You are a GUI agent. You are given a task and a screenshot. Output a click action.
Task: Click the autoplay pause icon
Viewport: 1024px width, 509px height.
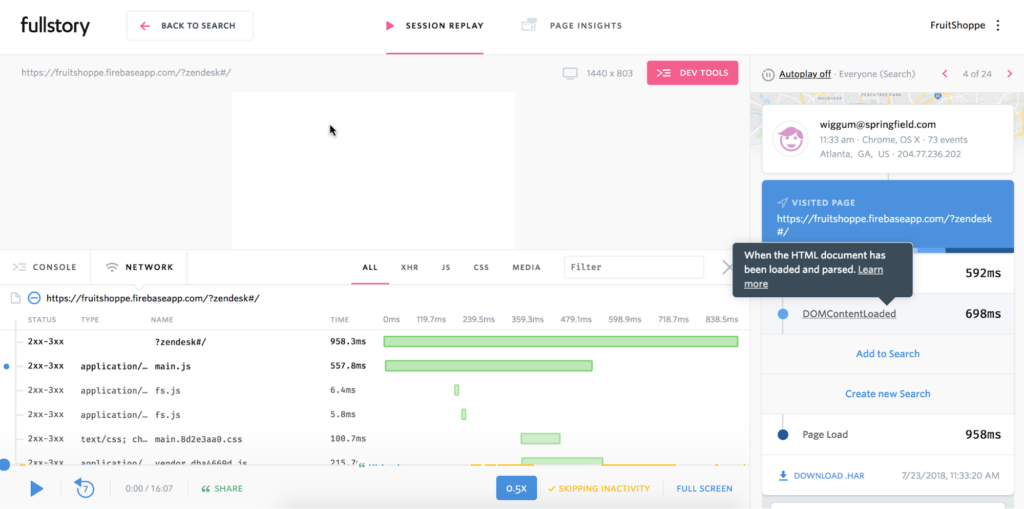point(768,74)
